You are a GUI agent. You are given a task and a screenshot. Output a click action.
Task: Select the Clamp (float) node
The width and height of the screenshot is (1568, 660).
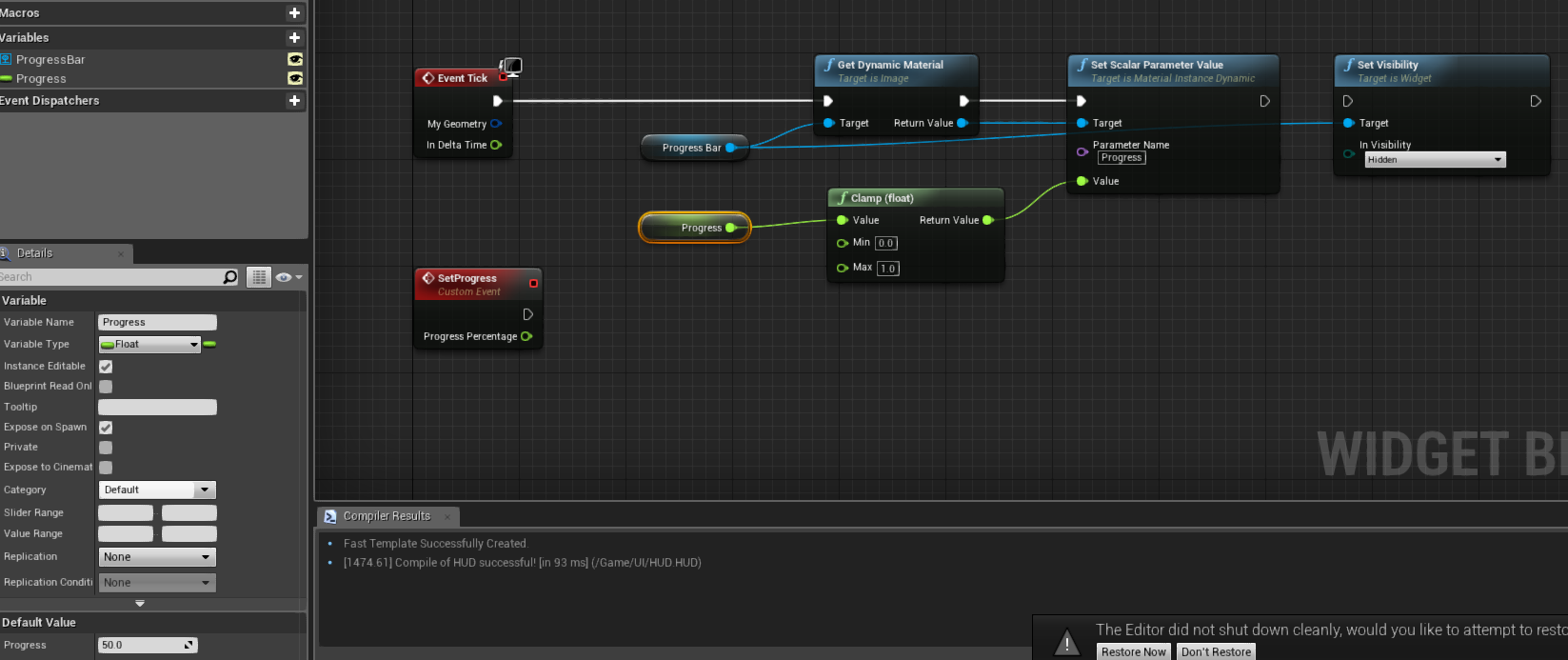click(916, 198)
